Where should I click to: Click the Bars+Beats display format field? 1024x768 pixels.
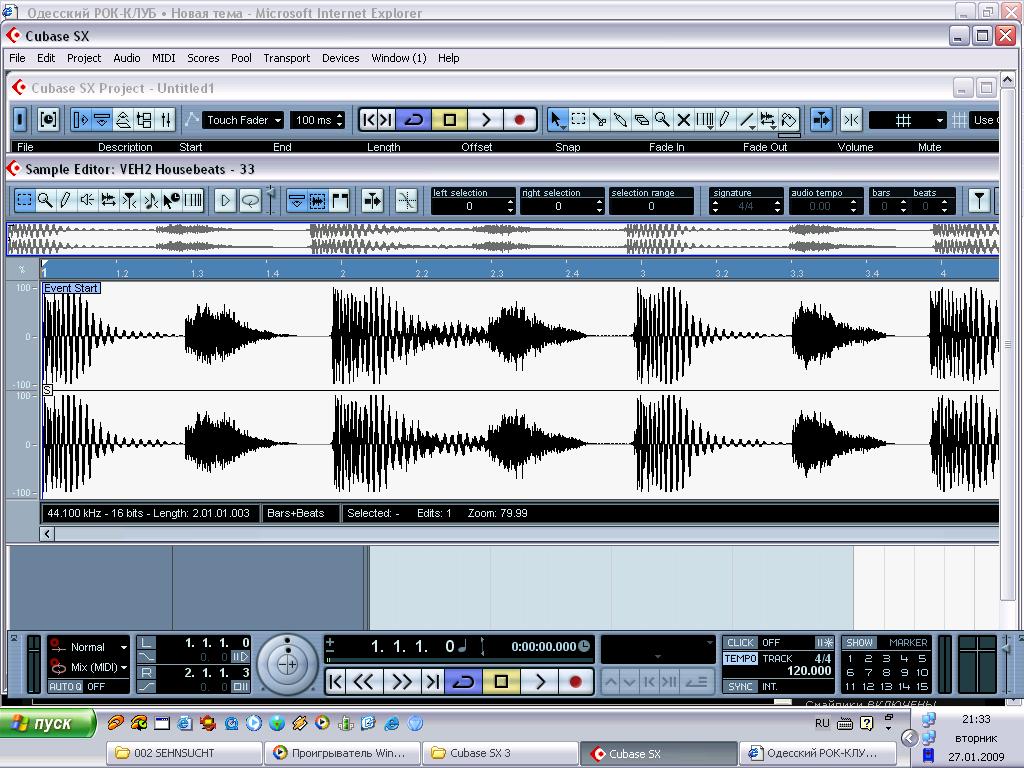(x=299, y=513)
